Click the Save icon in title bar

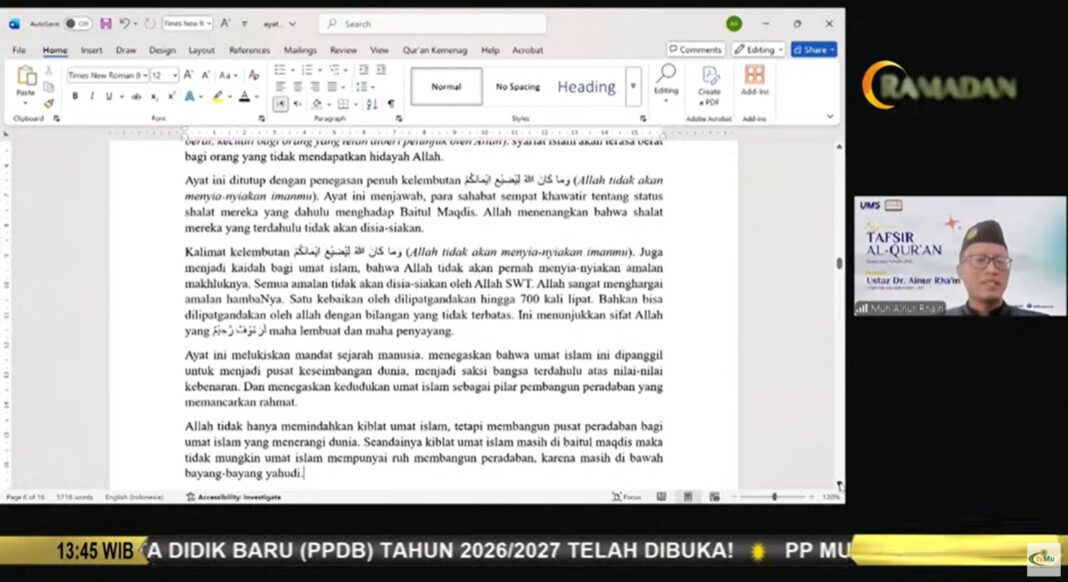(x=106, y=23)
